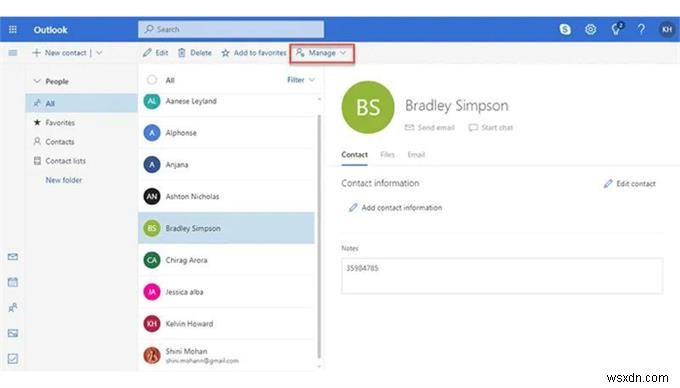Click the large BS profile circle
Image resolution: width=680 pixels, height=388 pixels.
368,107
